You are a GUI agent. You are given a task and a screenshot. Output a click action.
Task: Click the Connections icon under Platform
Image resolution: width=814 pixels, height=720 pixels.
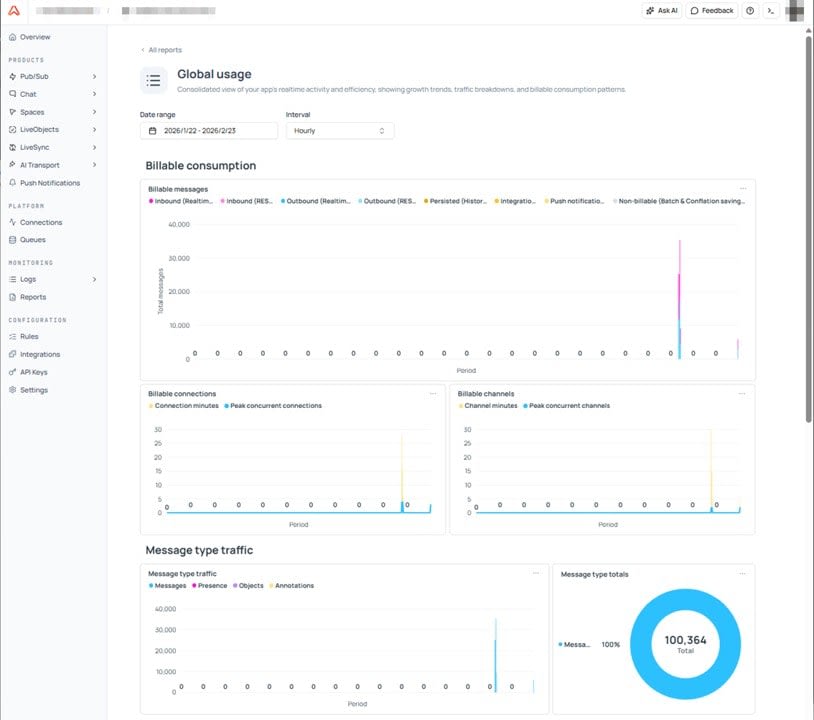point(12,223)
